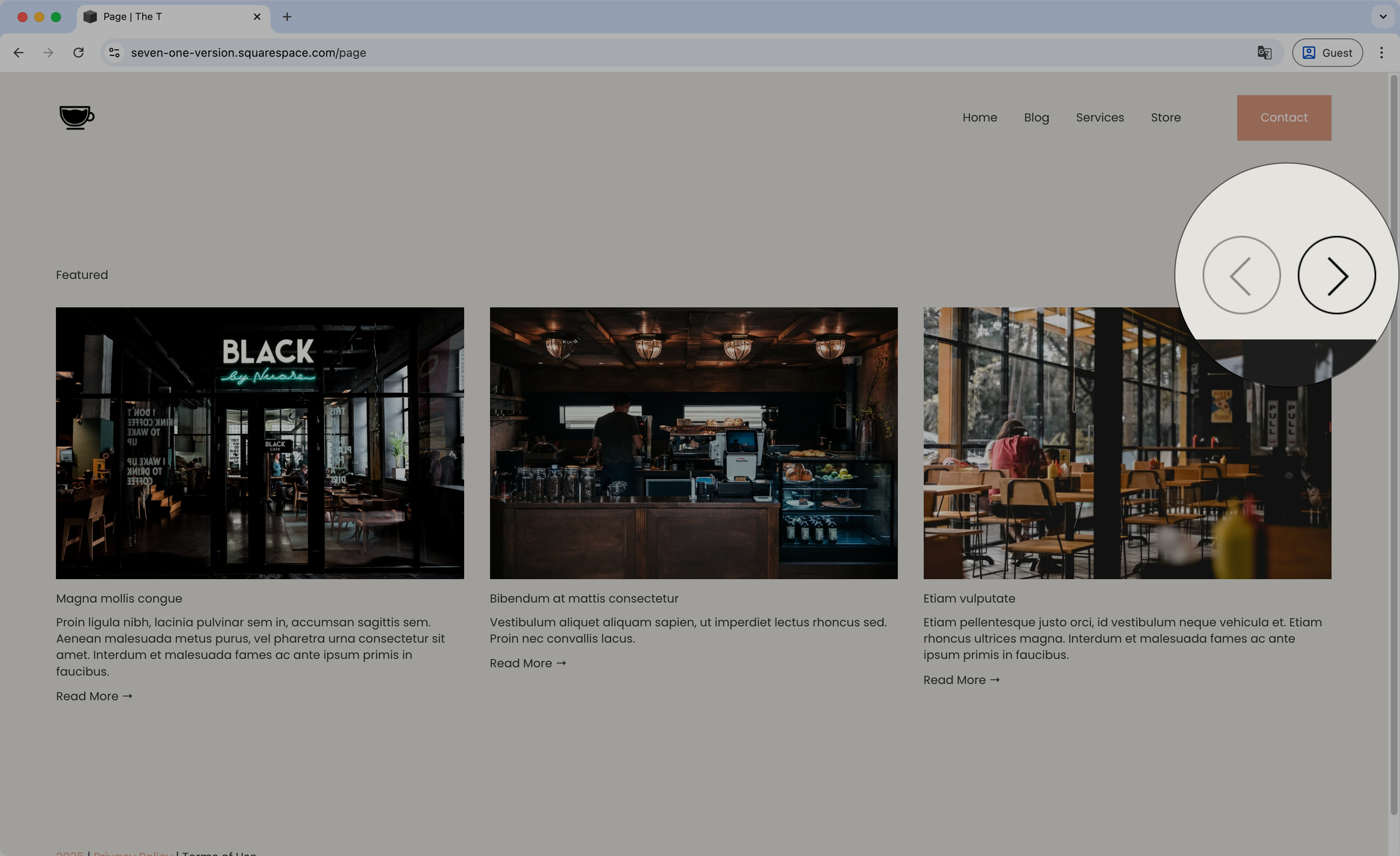The image size is (1400, 856).
Task: Open the Guest profile menu
Action: pos(1327,53)
